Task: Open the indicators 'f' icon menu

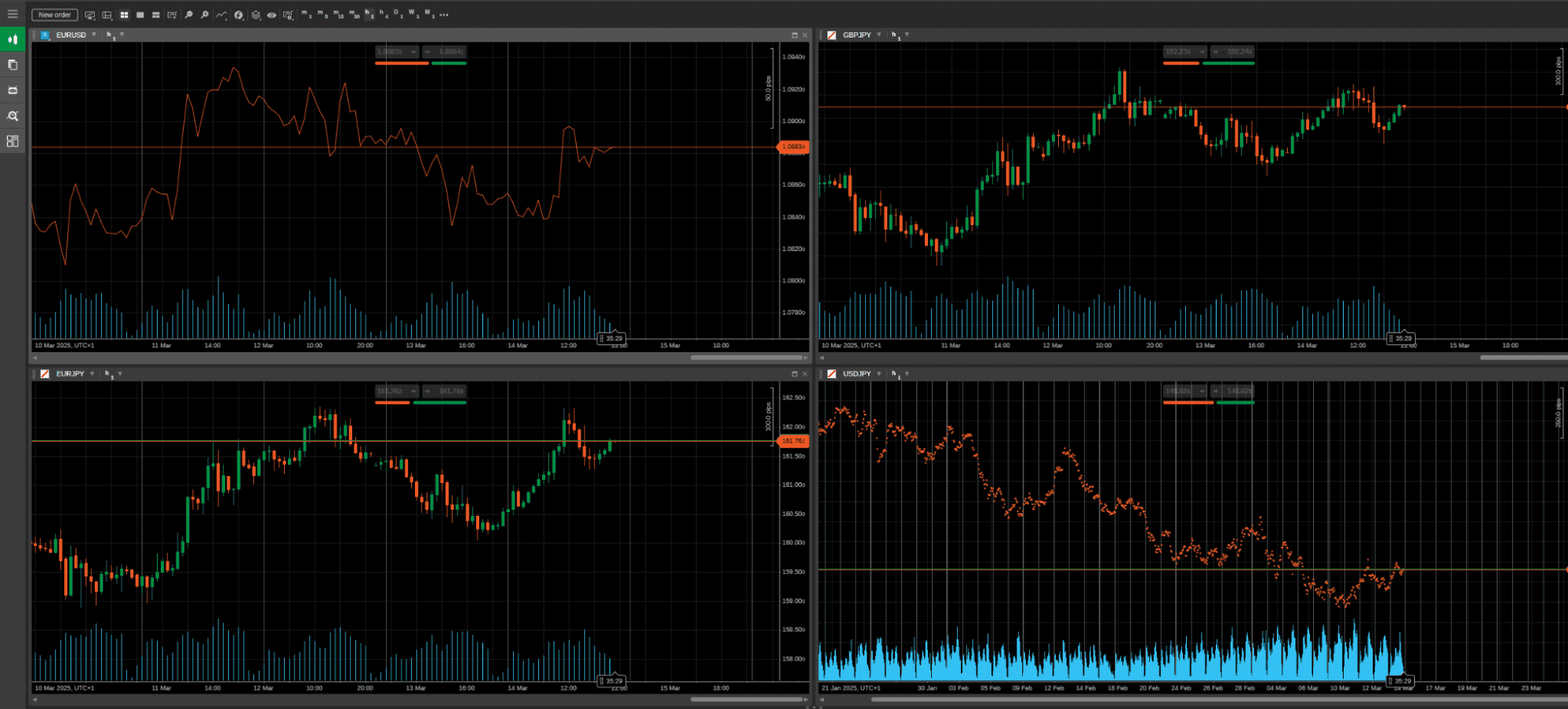Action: point(238,15)
